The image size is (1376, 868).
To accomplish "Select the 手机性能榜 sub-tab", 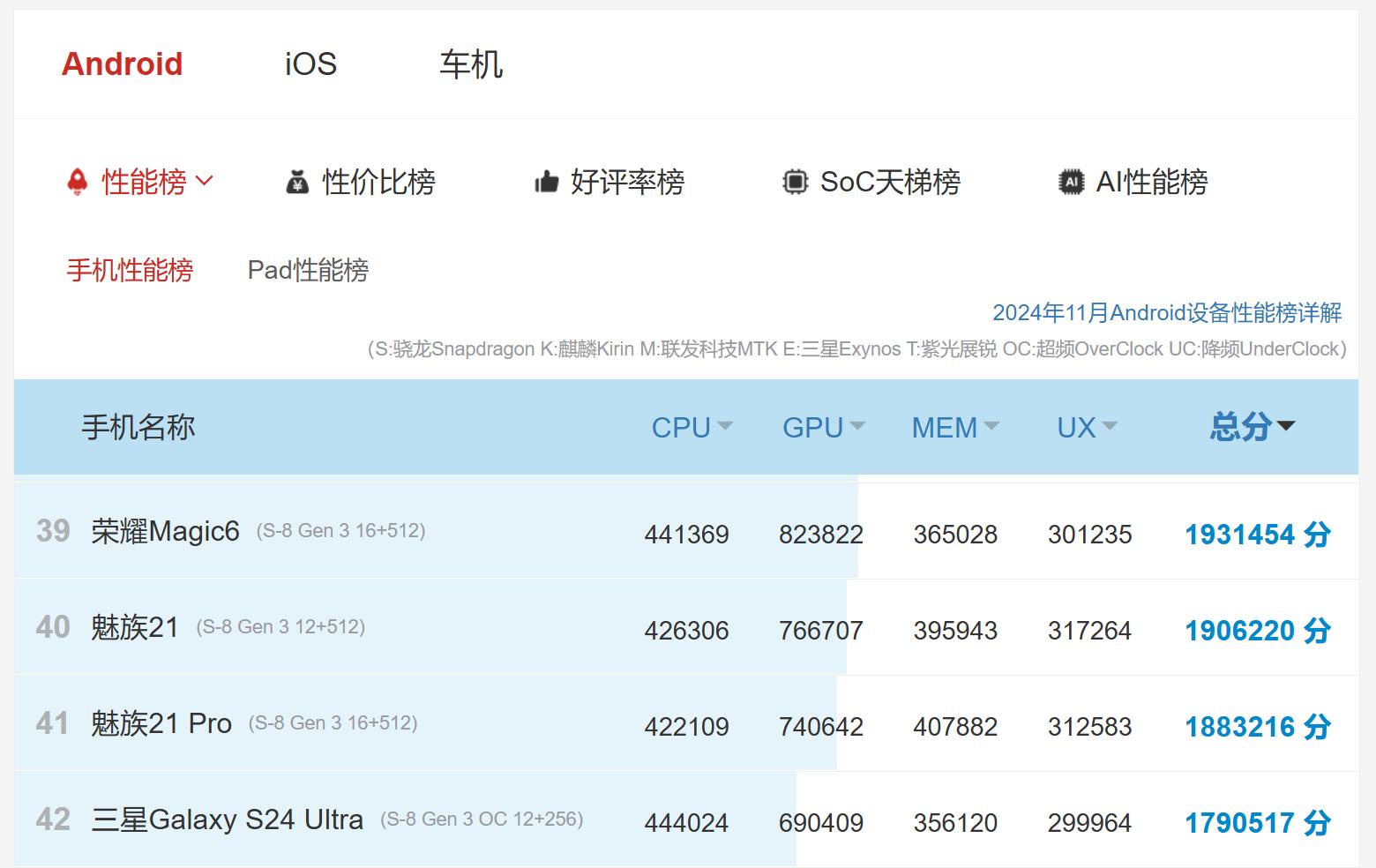I will click(x=130, y=270).
